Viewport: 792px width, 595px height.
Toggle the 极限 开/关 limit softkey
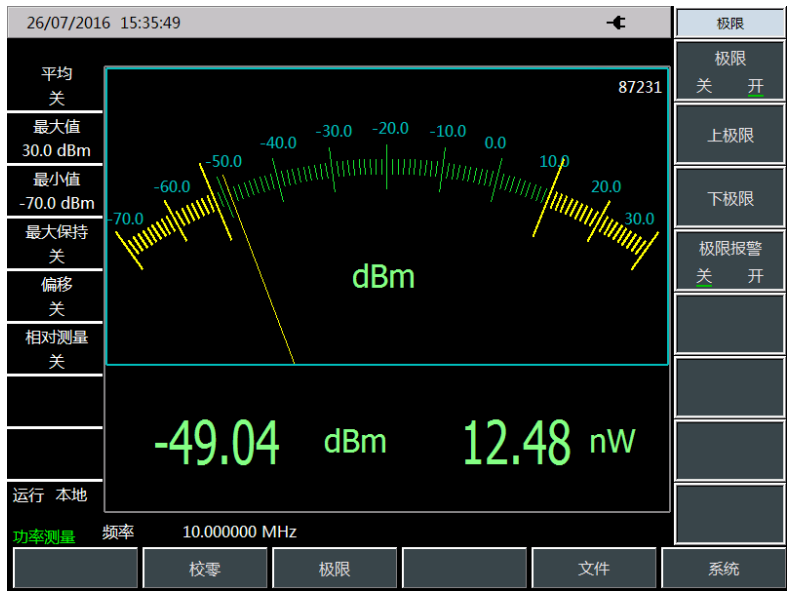pos(729,71)
